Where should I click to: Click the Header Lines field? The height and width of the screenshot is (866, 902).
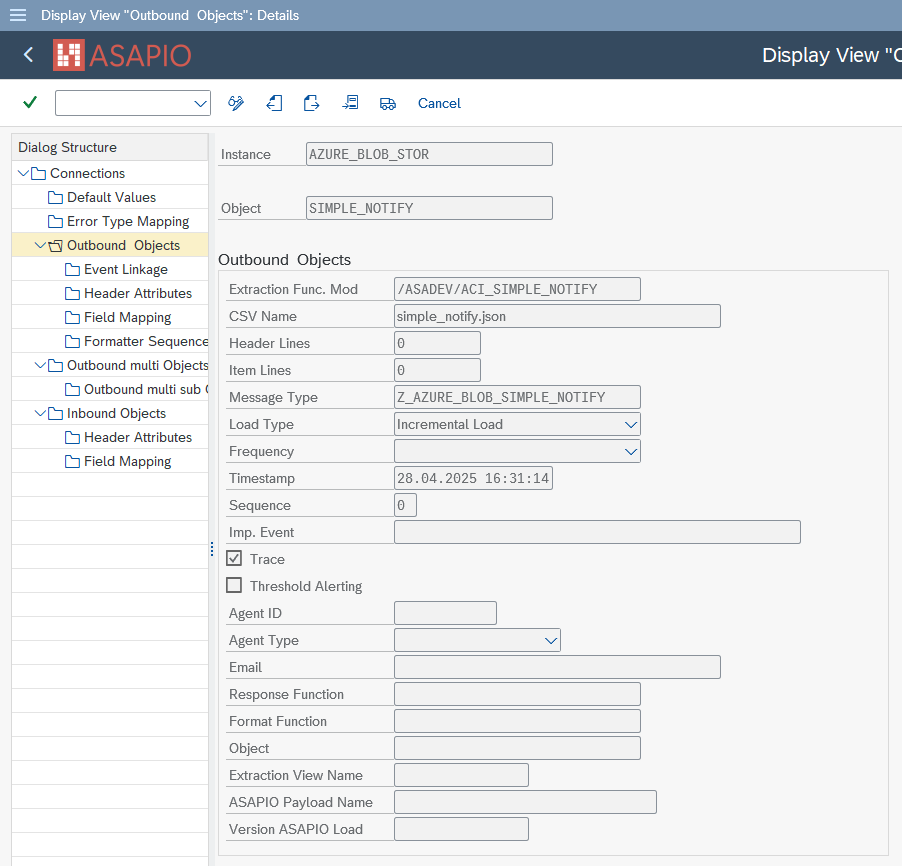click(437, 343)
